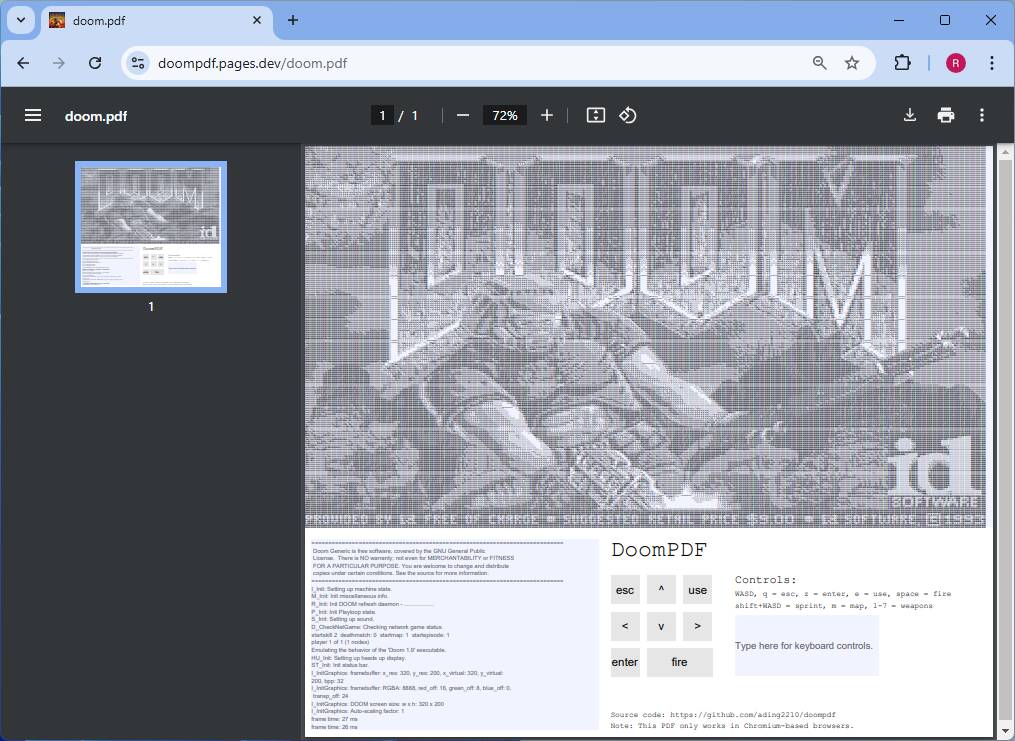Open a new tab
This screenshot has height=741, width=1015.
coord(293,20)
